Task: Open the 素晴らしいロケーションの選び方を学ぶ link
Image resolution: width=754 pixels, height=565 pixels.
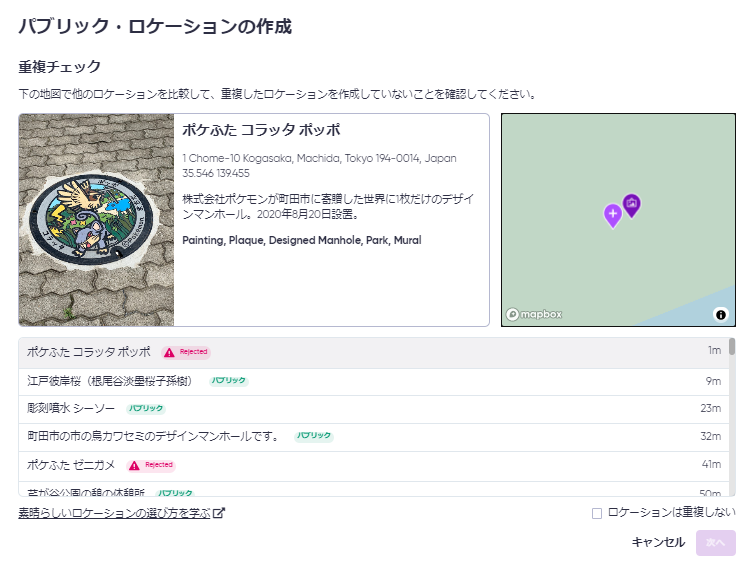Action: [114, 513]
